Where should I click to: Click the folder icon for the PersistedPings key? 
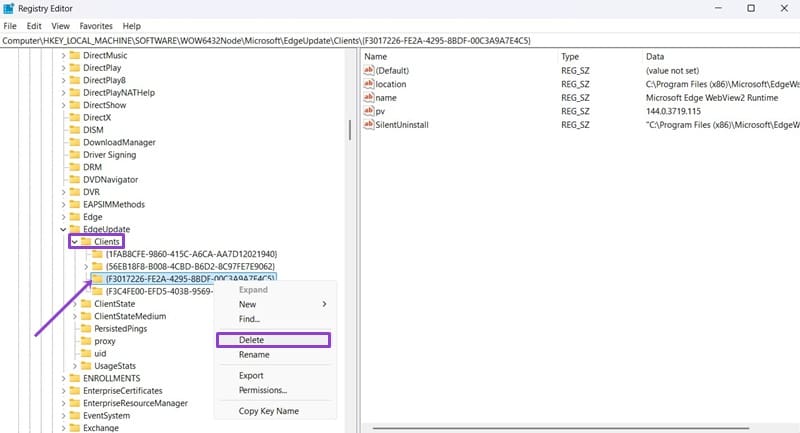[85, 328]
